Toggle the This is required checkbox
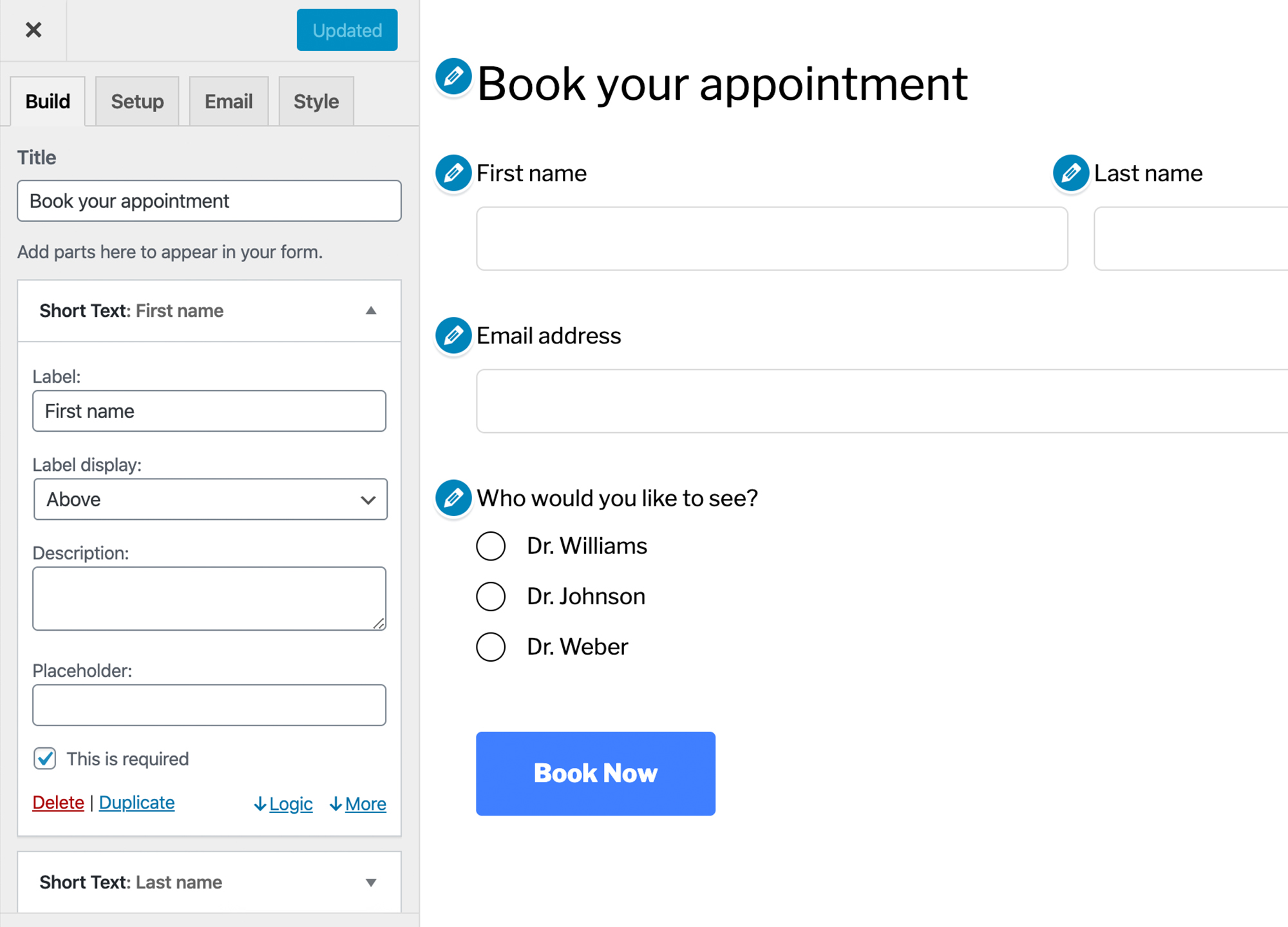This screenshot has width=1288, height=927. pyautogui.click(x=45, y=759)
